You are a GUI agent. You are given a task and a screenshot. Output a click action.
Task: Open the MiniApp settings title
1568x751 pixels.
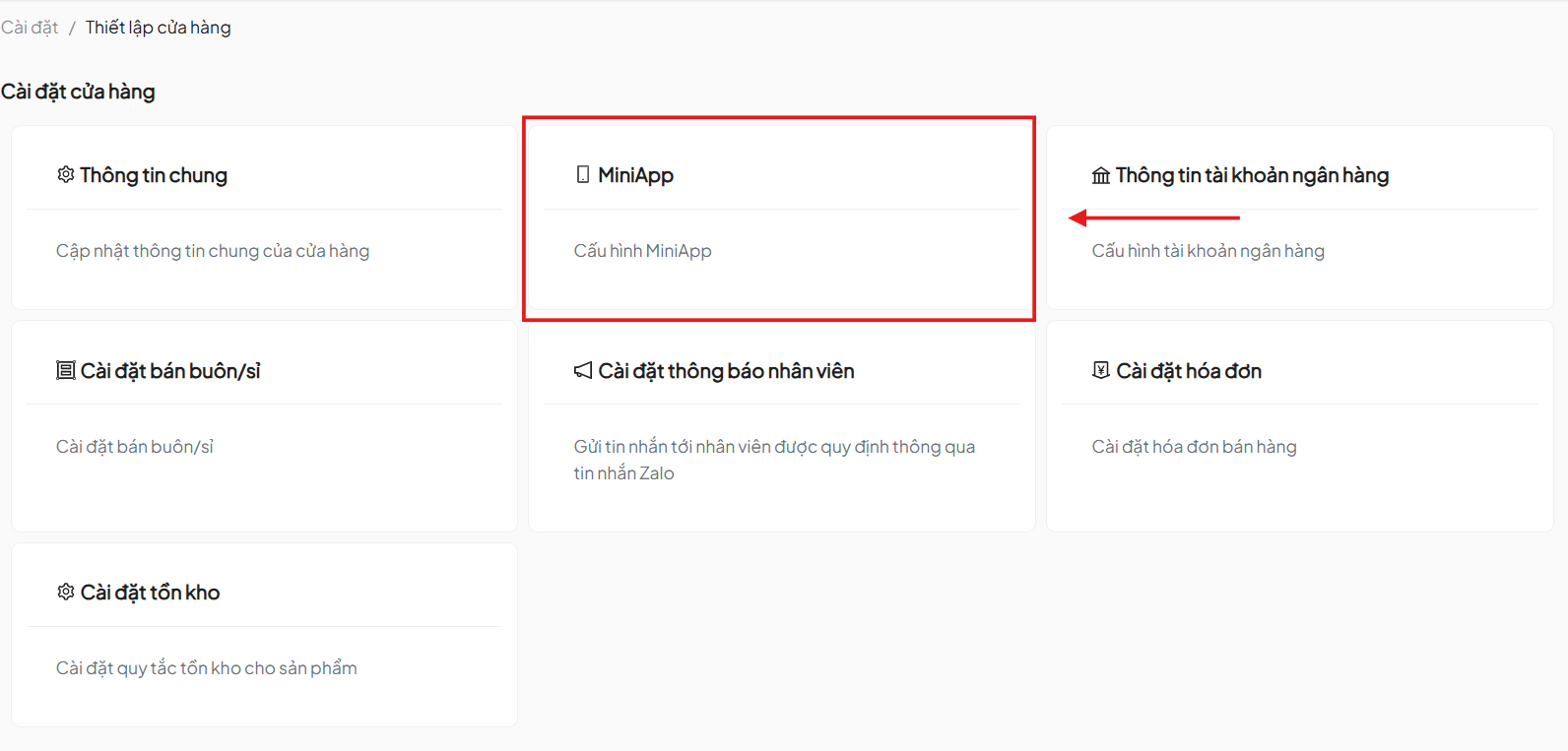(635, 175)
